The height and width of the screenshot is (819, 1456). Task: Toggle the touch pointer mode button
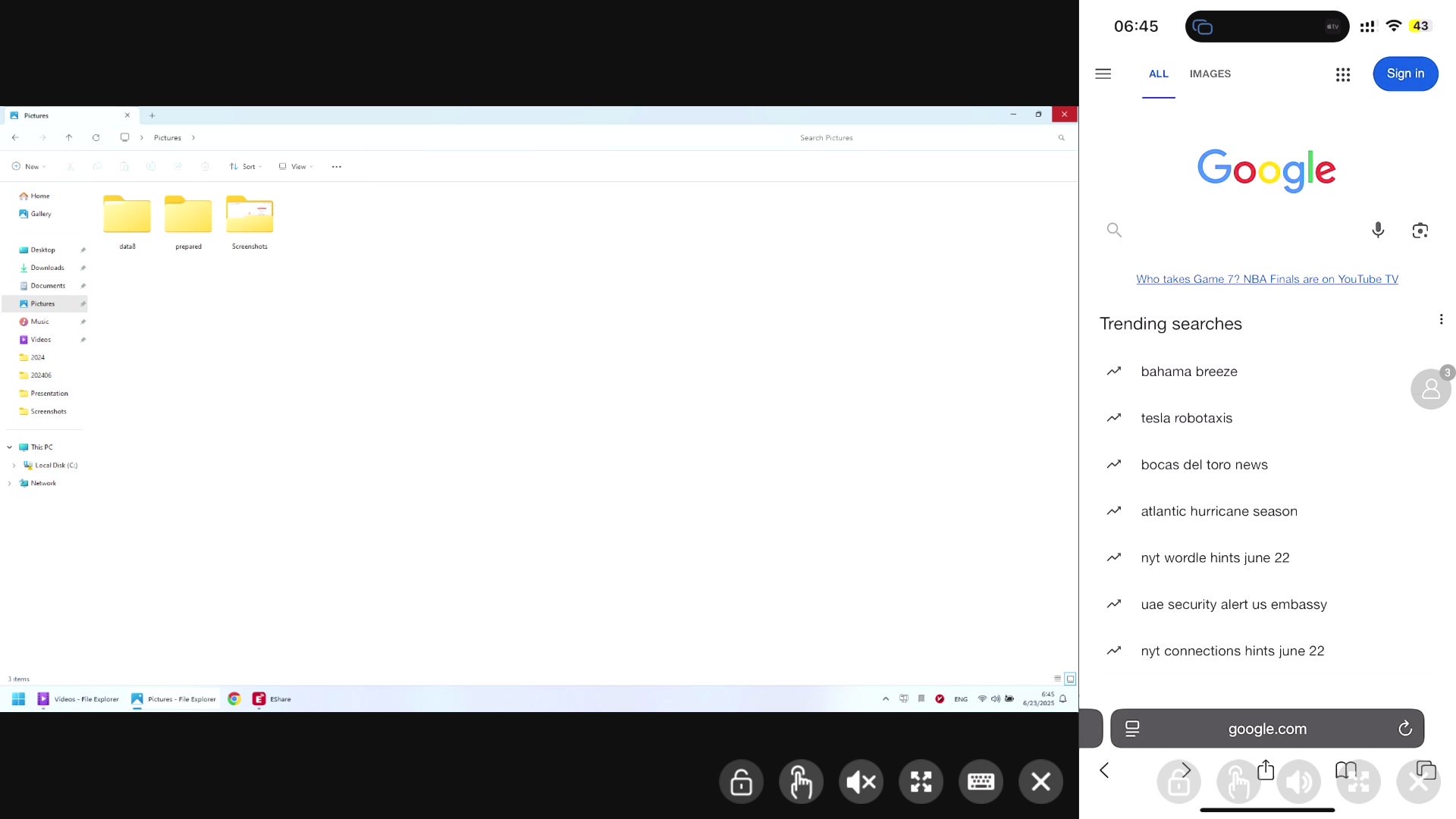click(801, 782)
